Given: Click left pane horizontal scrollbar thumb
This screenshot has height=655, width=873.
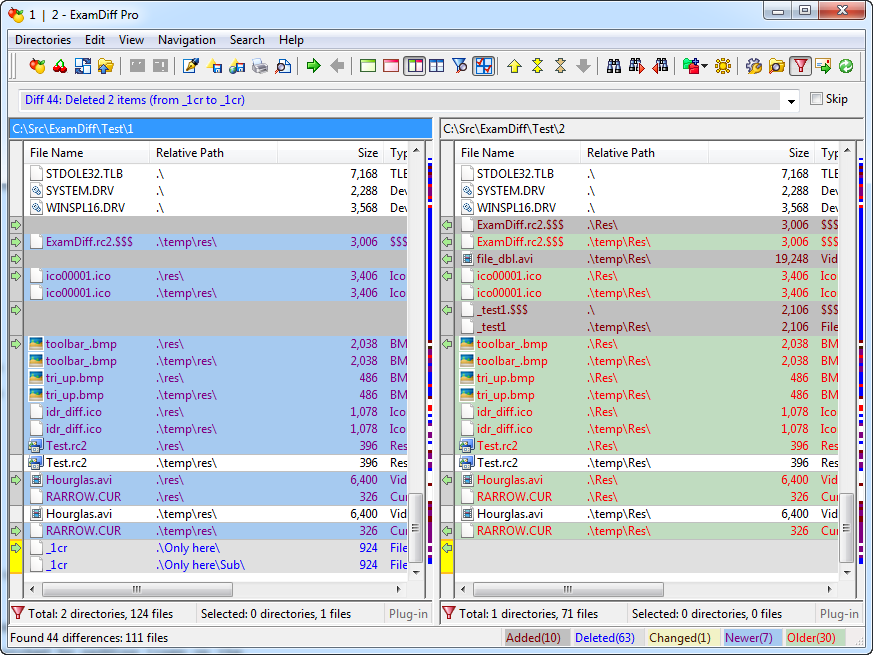Looking at the screenshot, I should pyautogui.click(x=138, y=589).
